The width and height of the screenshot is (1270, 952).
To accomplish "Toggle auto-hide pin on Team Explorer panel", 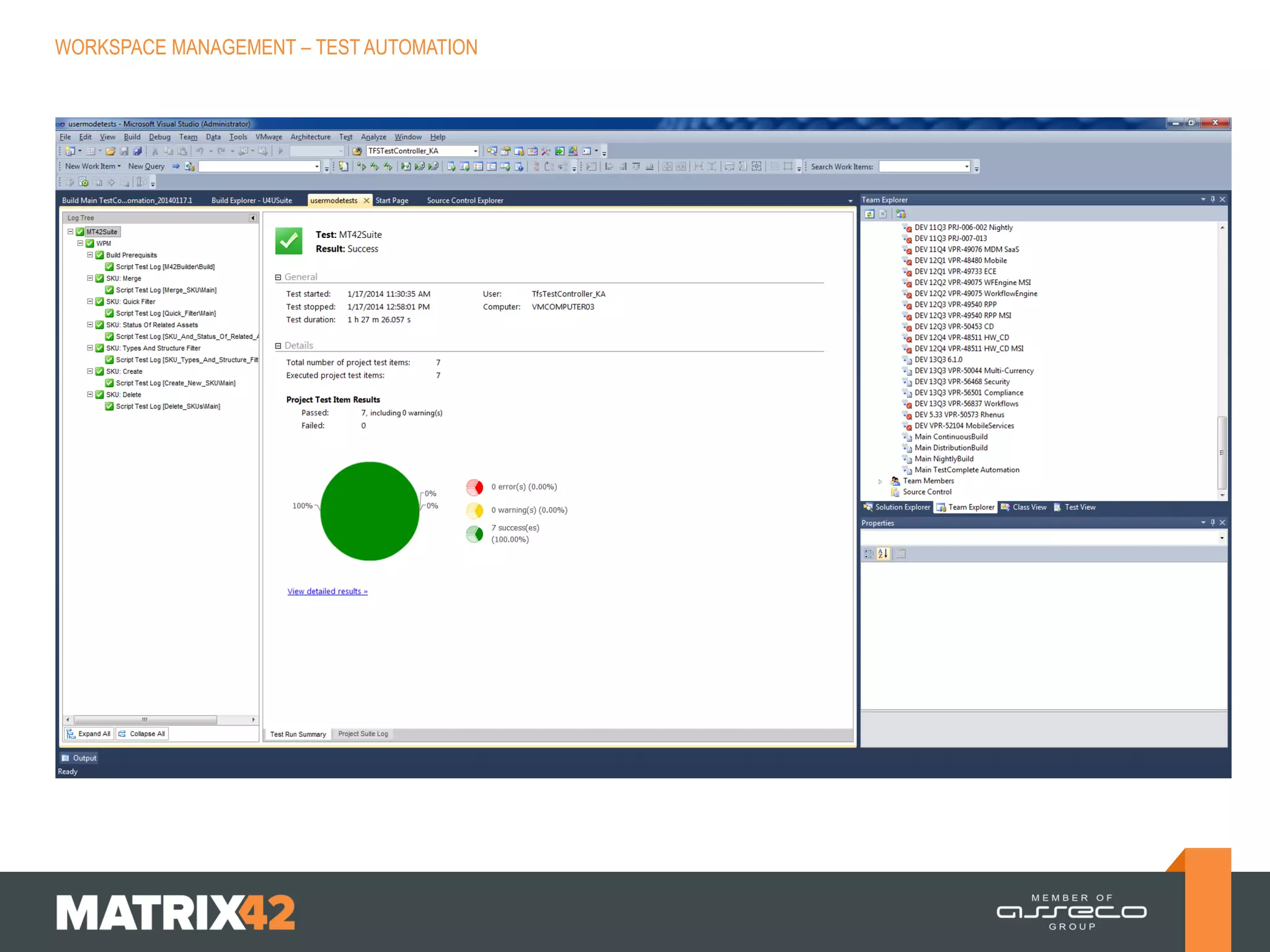I will tap(1212, 200).
